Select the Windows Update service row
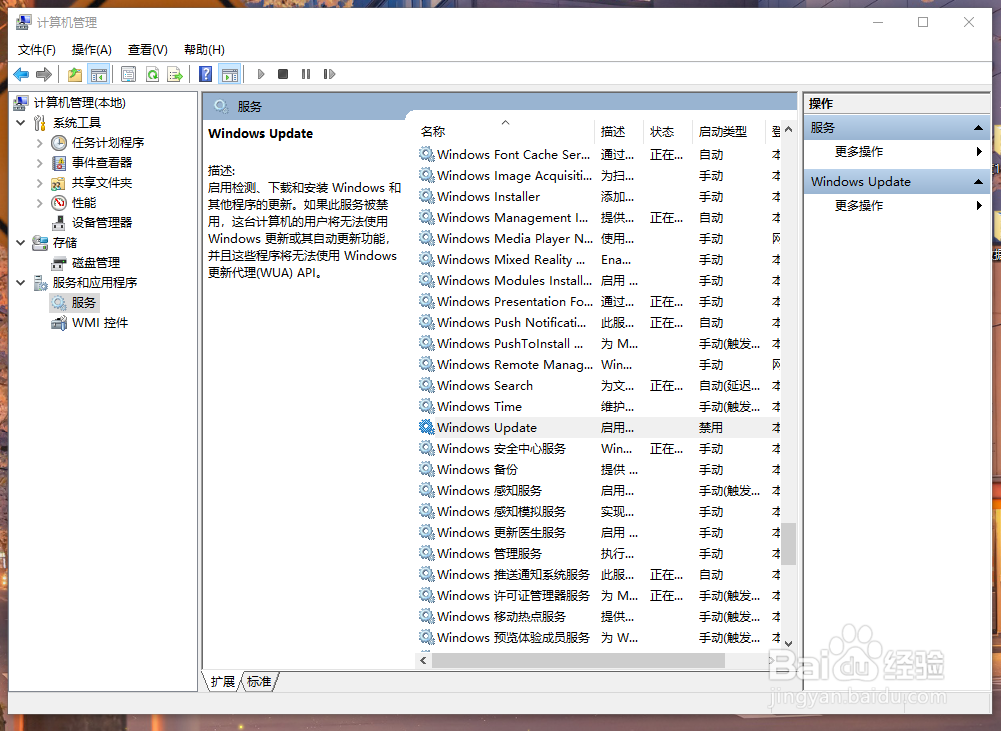 click(x=599, y=428)
